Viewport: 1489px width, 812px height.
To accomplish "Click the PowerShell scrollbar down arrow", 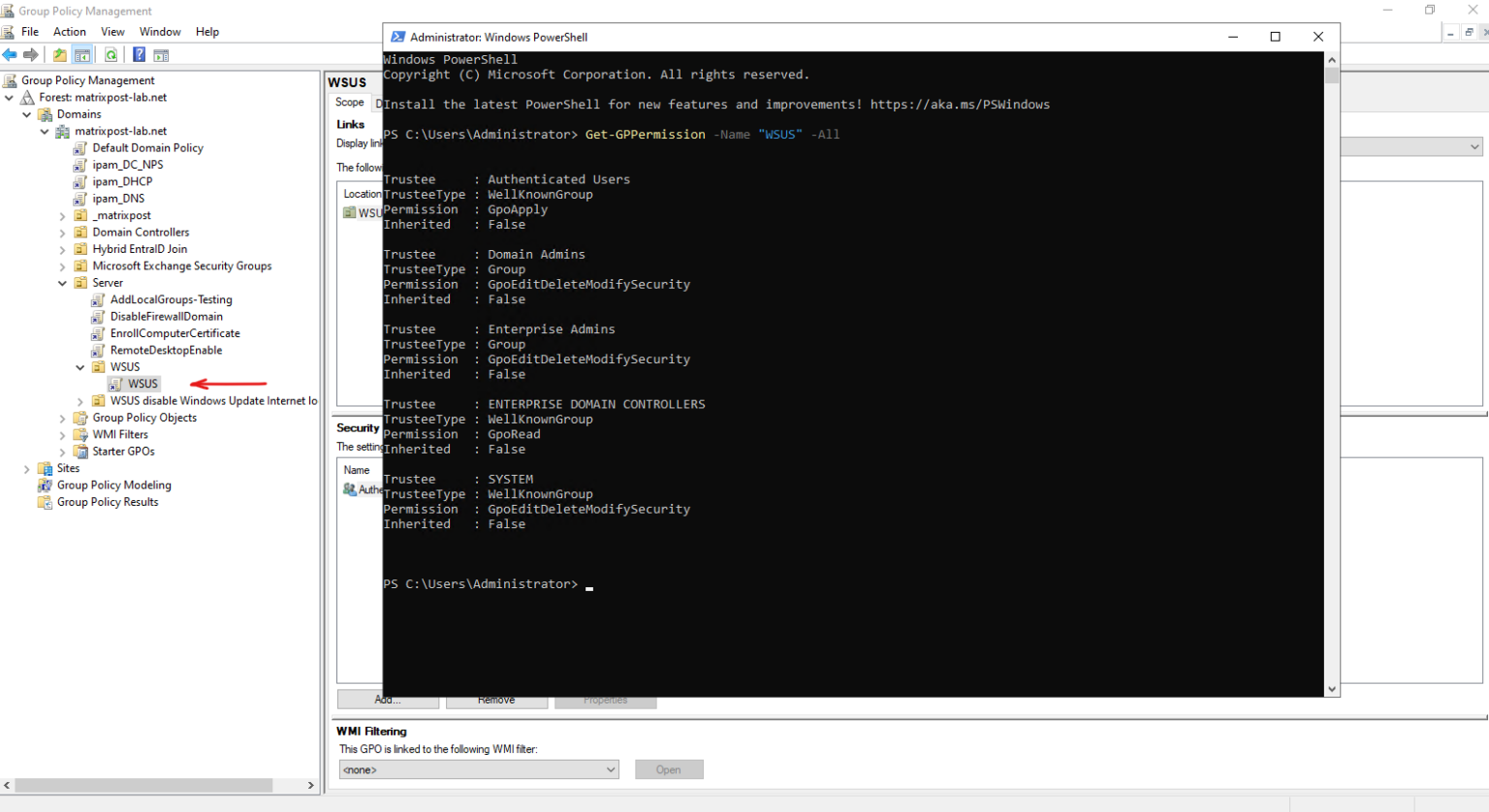I will coord(1332,689).
